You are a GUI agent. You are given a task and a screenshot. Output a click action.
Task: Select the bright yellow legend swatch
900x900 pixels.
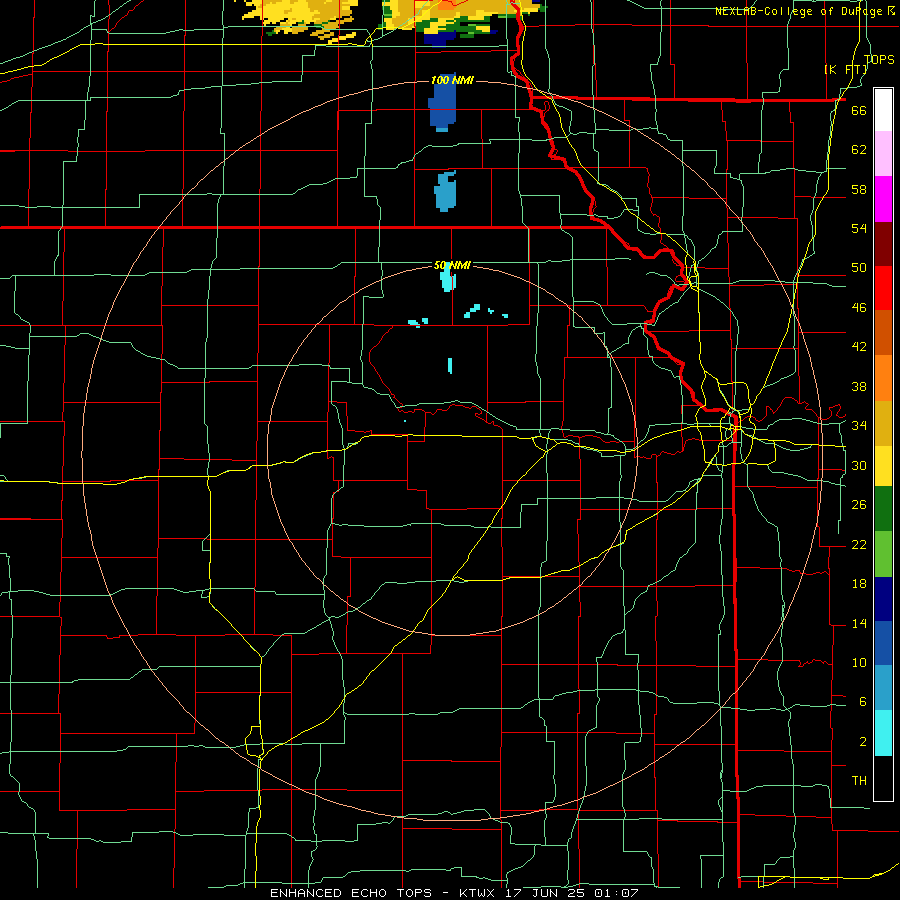pos(883,466)
